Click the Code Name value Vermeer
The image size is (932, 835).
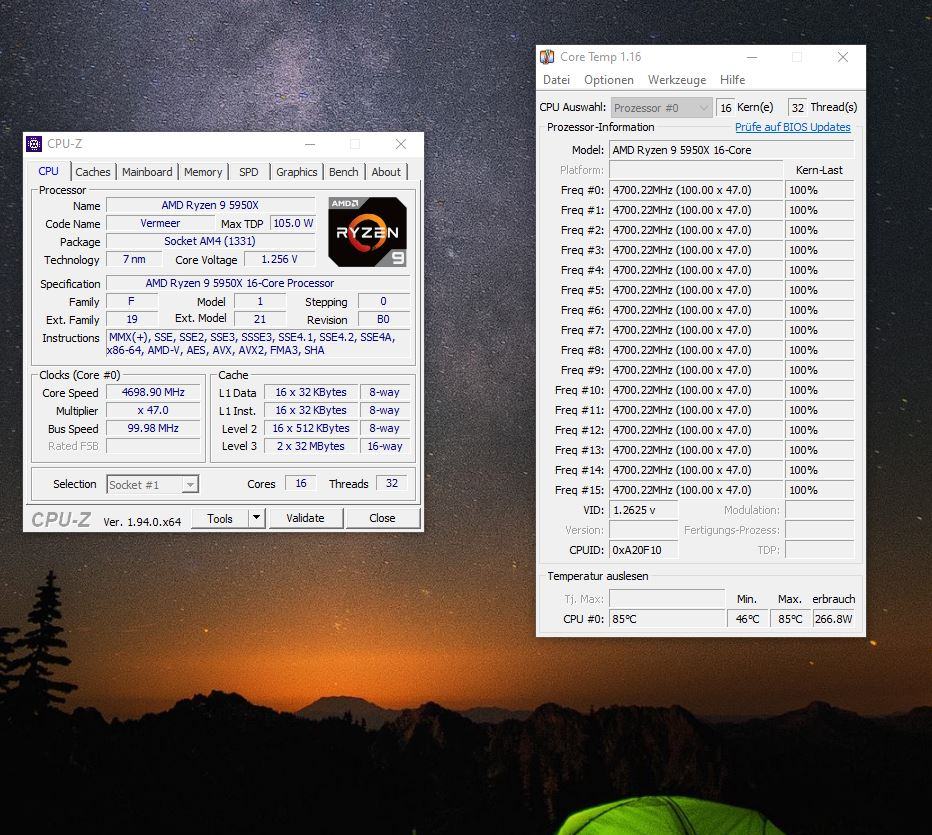pyautogui.click(x=160, y=223)
